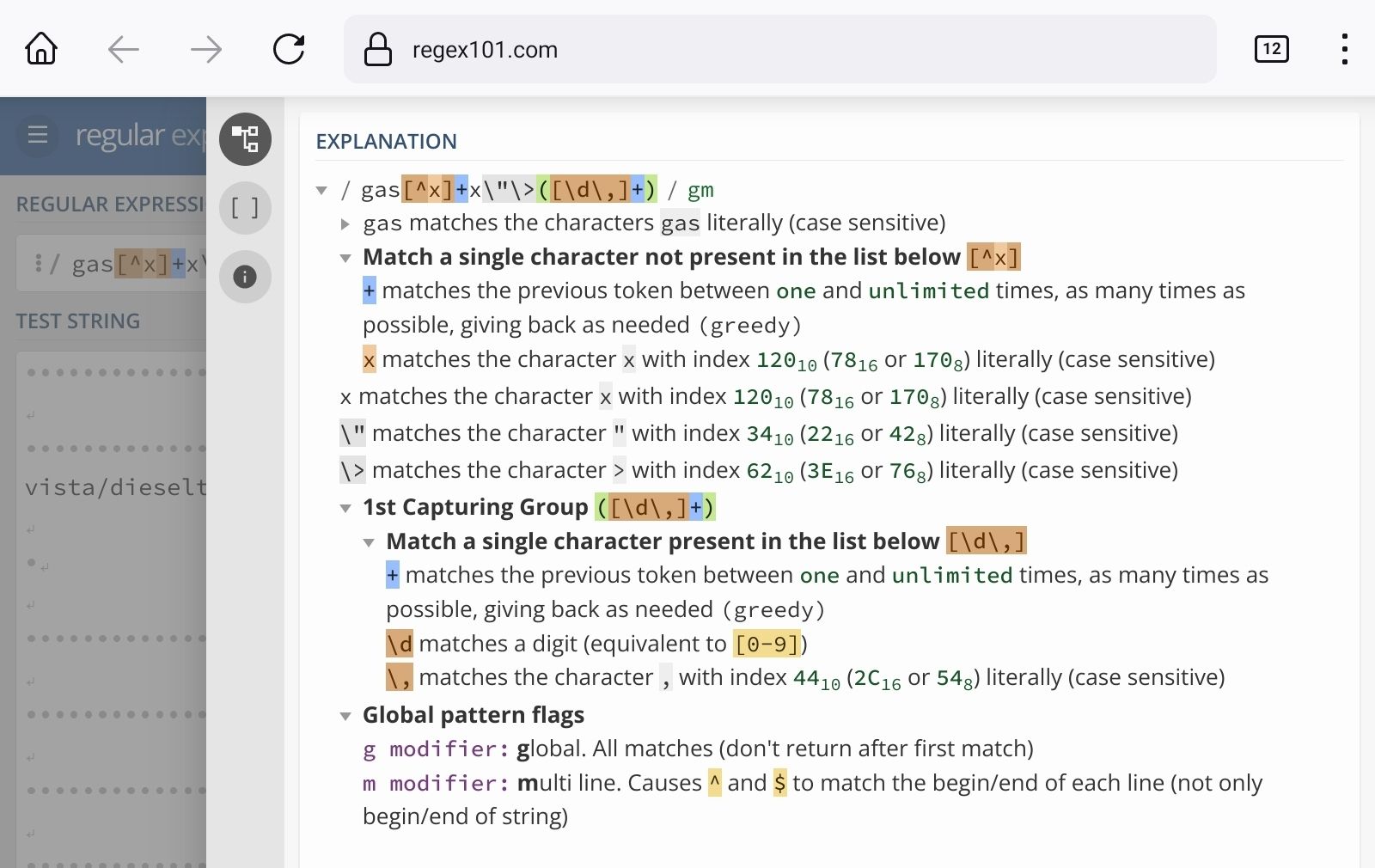Collapse the 'not present in the list' node
This screenshot has width=1375, height=868.
click(345, 258)
